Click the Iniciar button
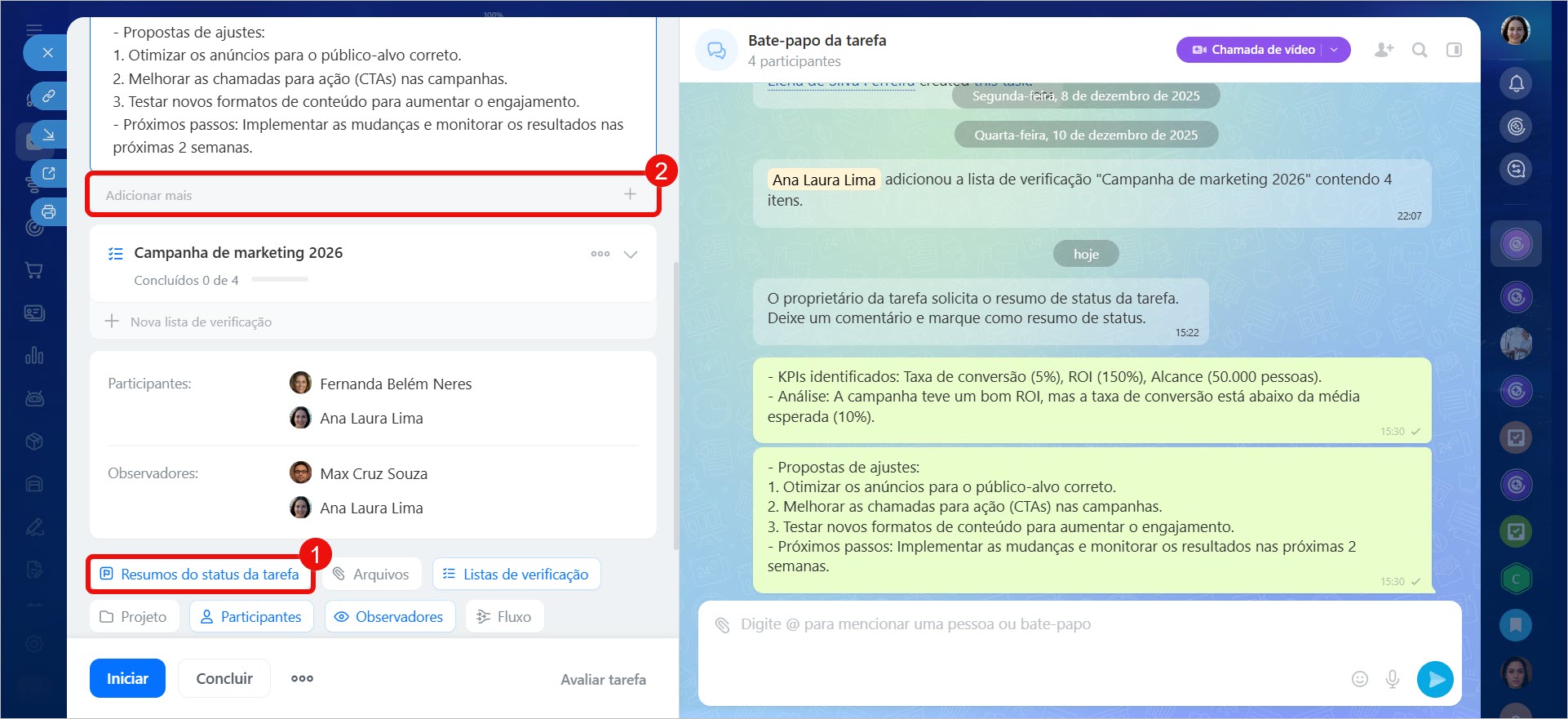Viewport: 1568px width, 719px height. (x=127, y=678)
